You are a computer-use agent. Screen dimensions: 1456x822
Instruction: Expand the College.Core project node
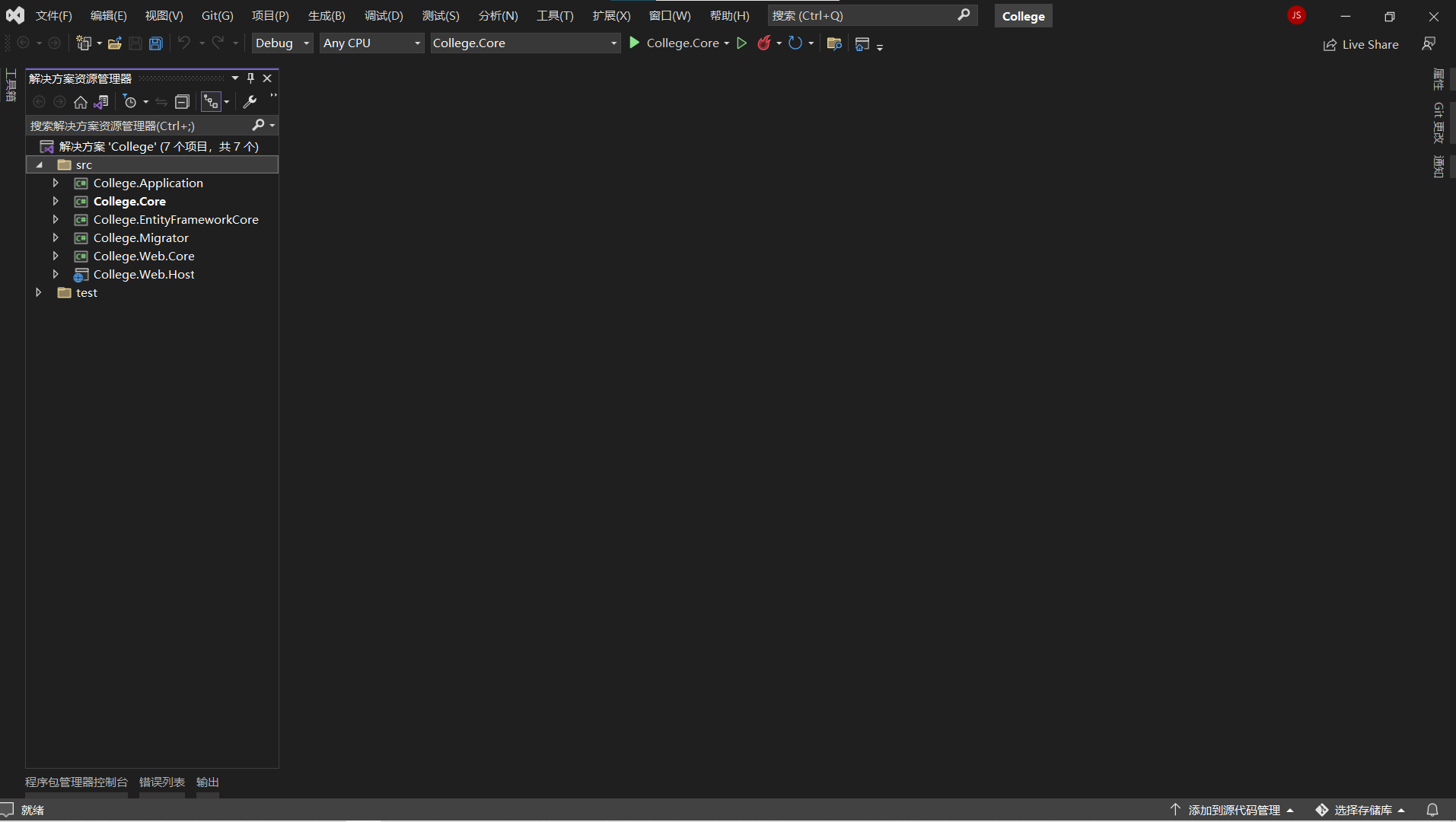[x=56, y=202]
